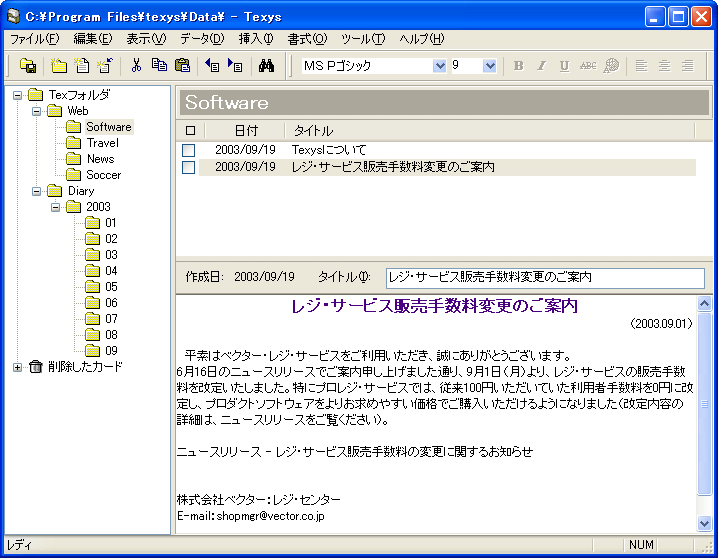
Task: Check the box for レジ・サービス販売手数料 row
Action: [x=188, y=167]
